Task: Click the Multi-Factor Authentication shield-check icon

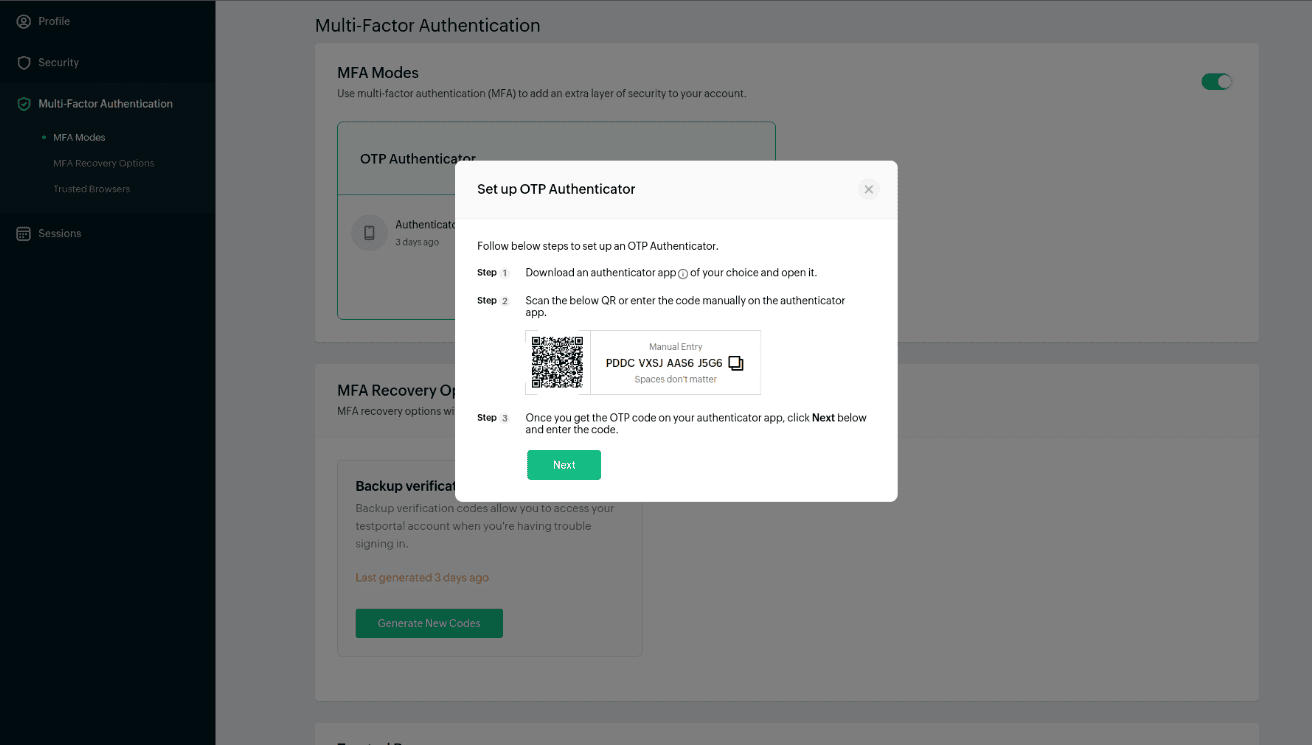Action: [x=24, y=104]
